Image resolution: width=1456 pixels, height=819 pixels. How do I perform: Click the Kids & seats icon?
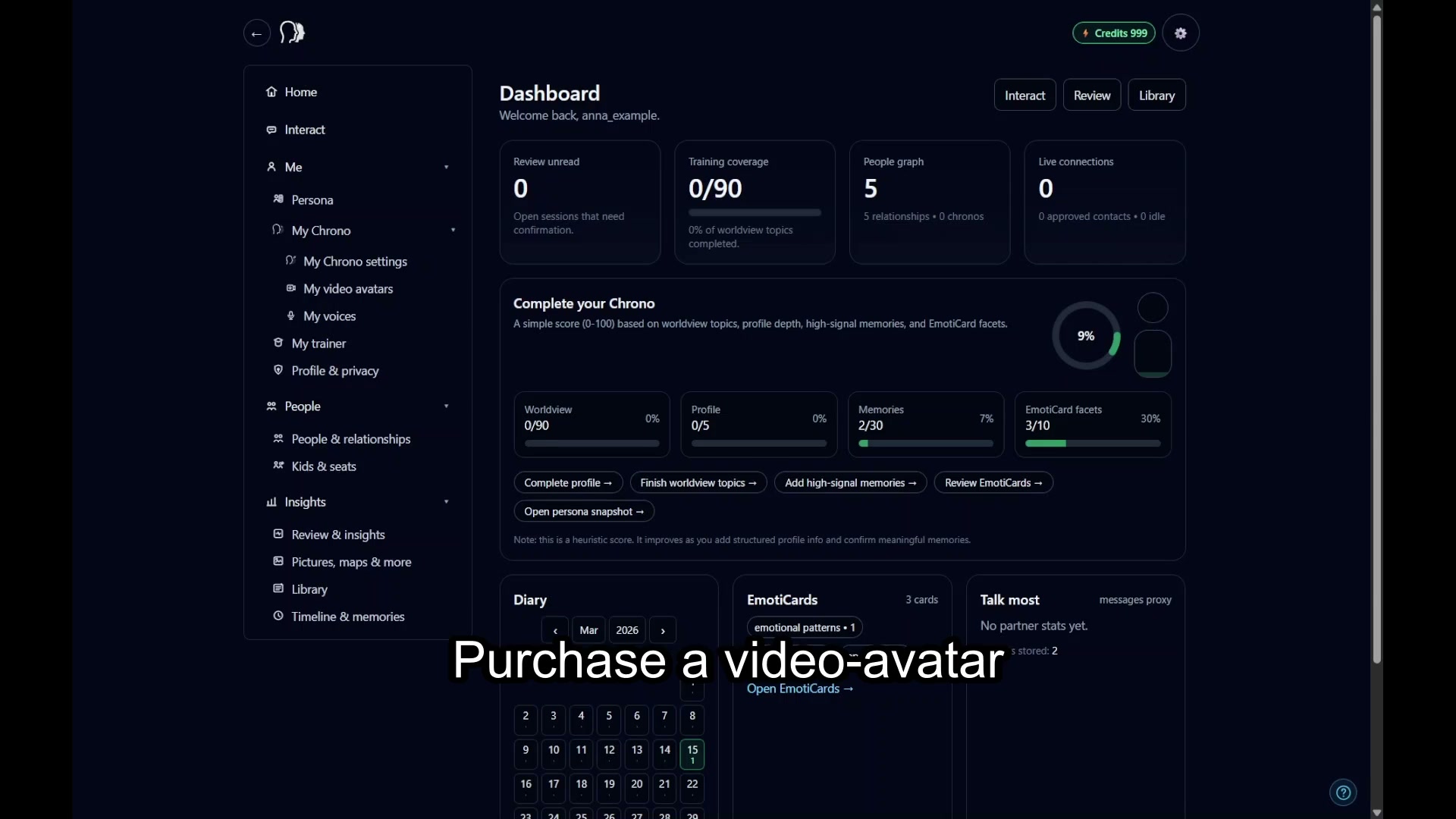(278, 466)
